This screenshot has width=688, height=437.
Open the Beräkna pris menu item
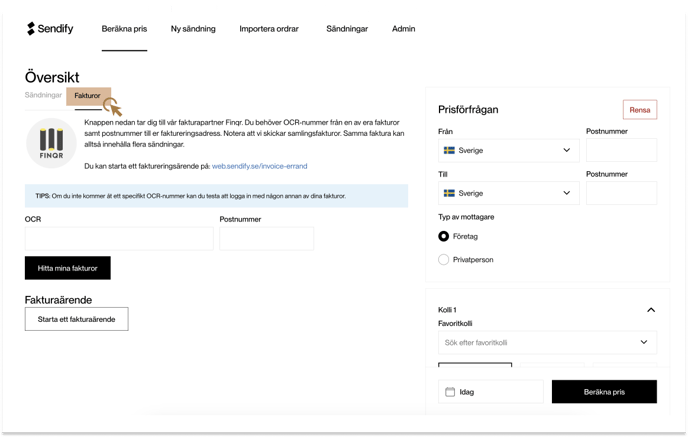[124, 29]
